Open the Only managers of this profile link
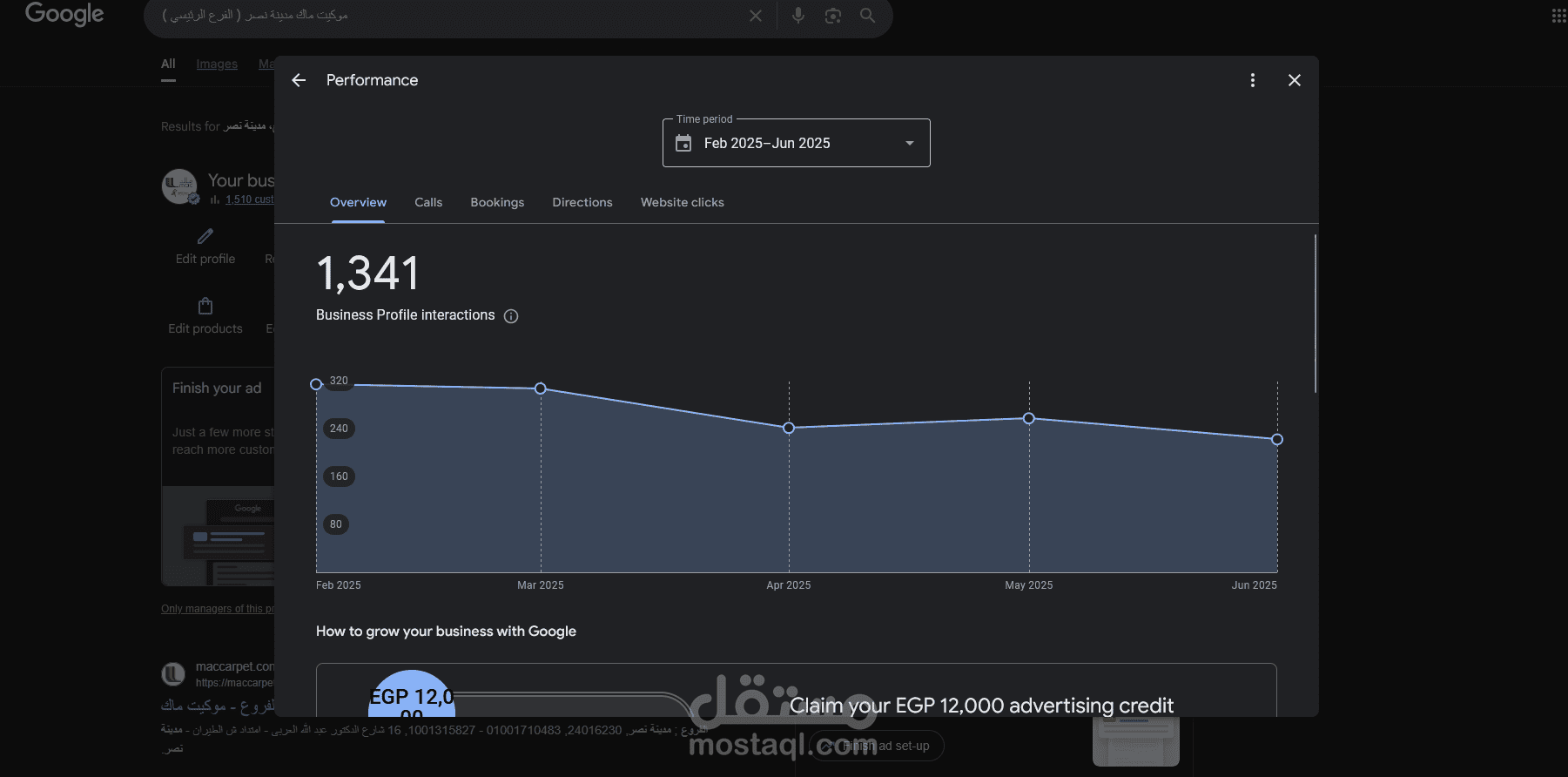This screenshot has width=1568, height=777. tap(218, 609)
